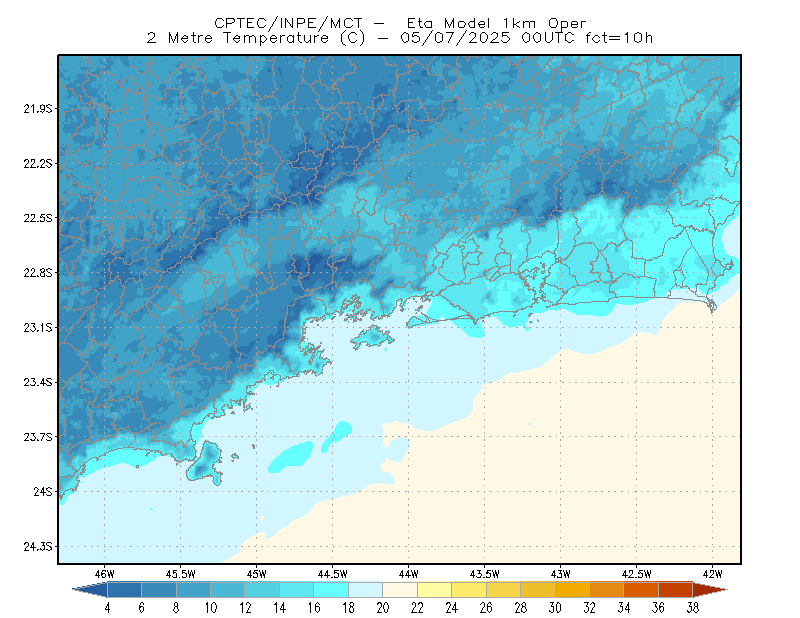Select the dark red 36-38 colorbar swatch
This screenshot has width=800, height=618.
(676, 590)
